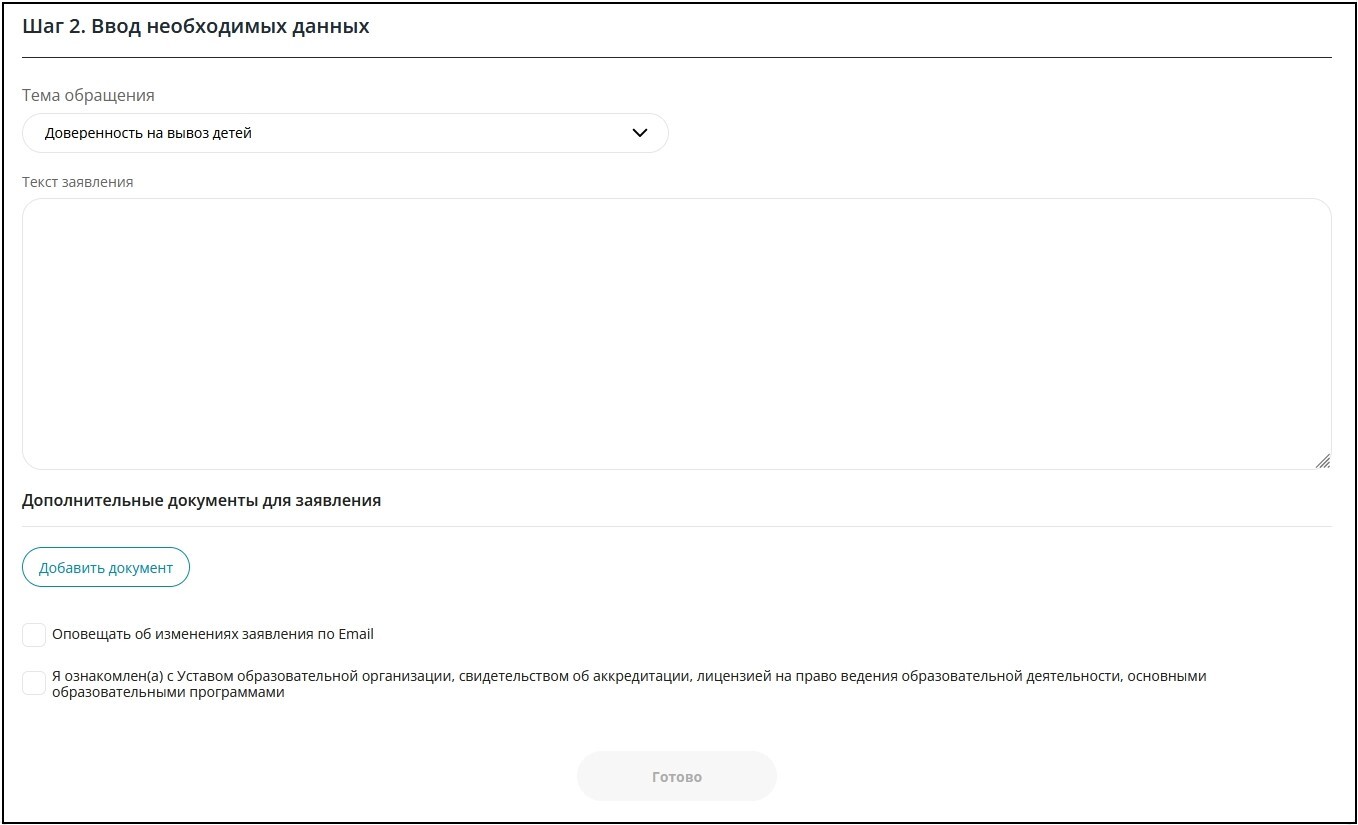Image resolution: width=1358 pixels, height=825 pixels.
Task: Click selected value "Доверенность на вывоз детей"
Action: coord(148,133)
